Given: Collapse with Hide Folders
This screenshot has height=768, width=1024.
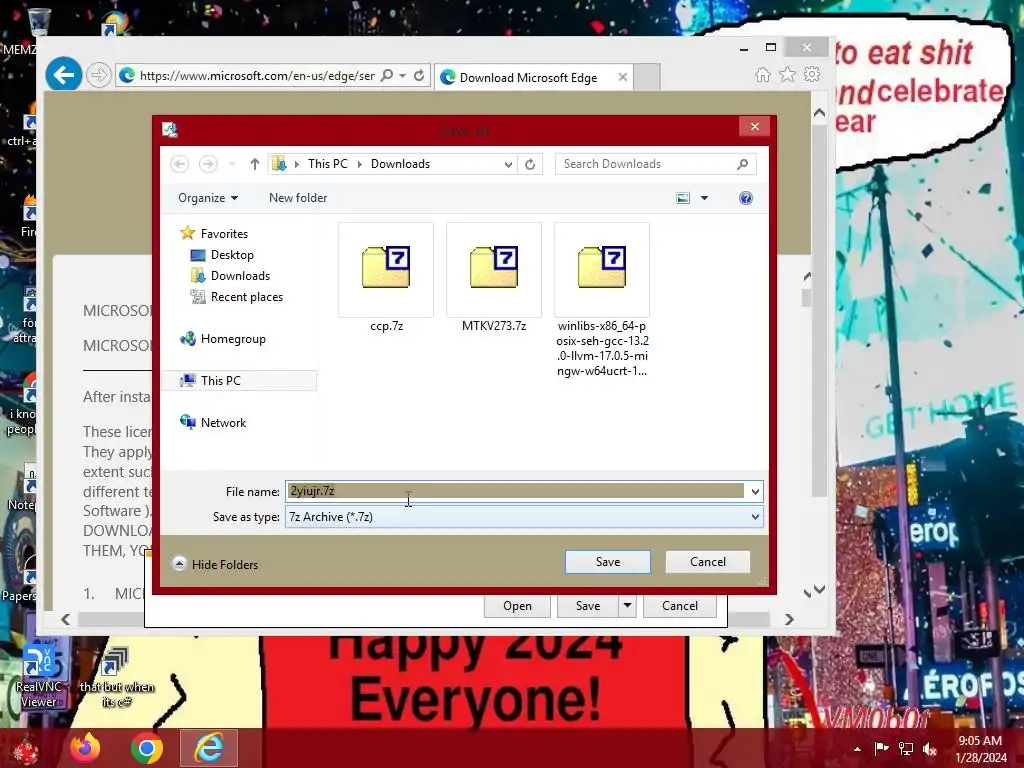Looking at the screenshot, I should click(x=216, y=564).
